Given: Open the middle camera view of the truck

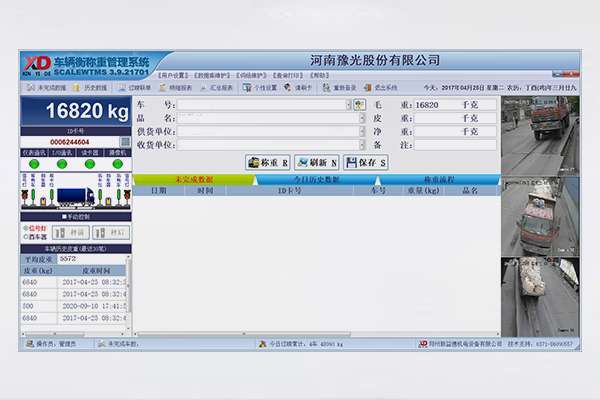Looking at the screenshot, I should pos(540,216).
